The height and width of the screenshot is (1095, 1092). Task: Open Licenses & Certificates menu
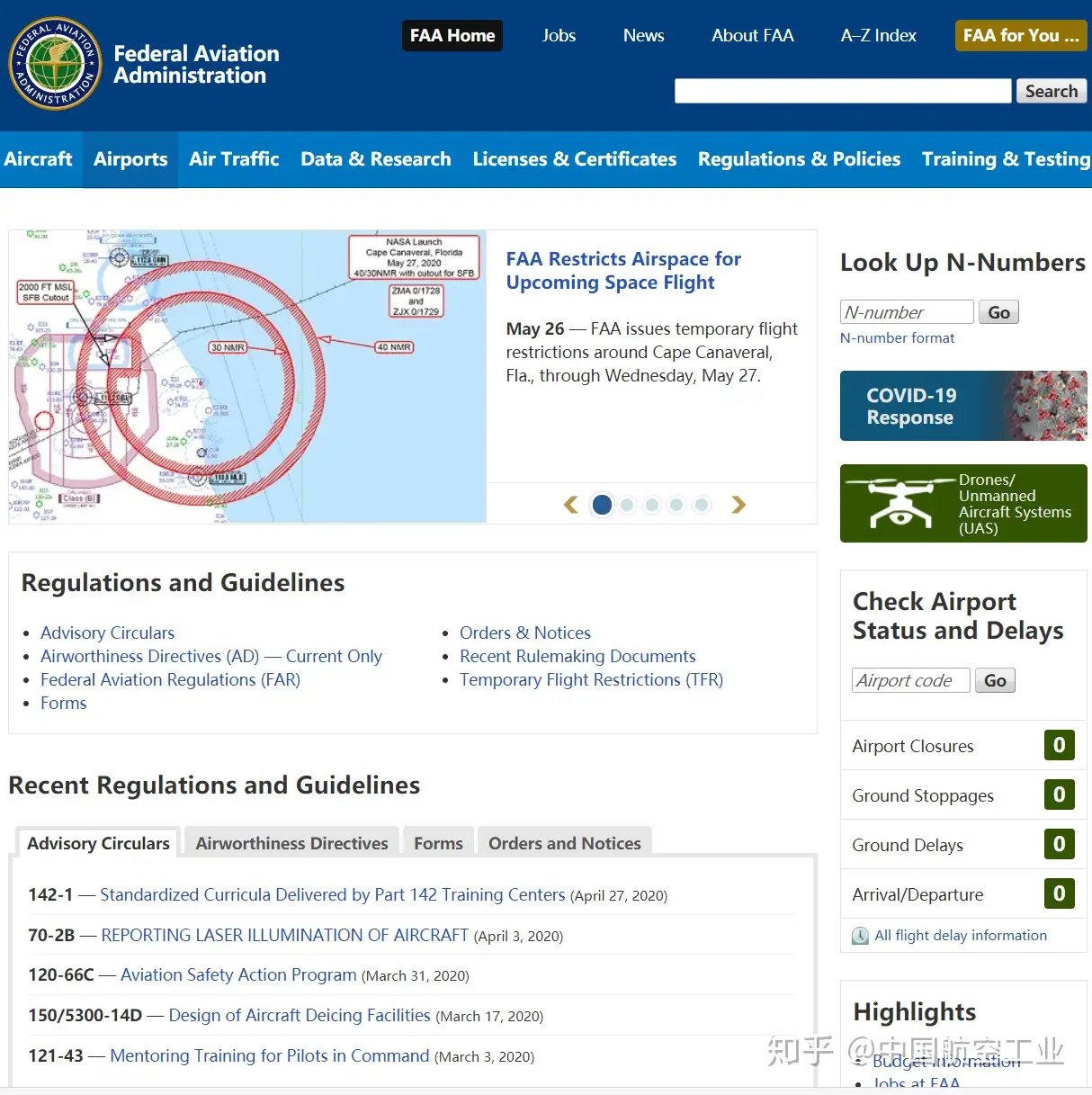click(x=575, y=159)
